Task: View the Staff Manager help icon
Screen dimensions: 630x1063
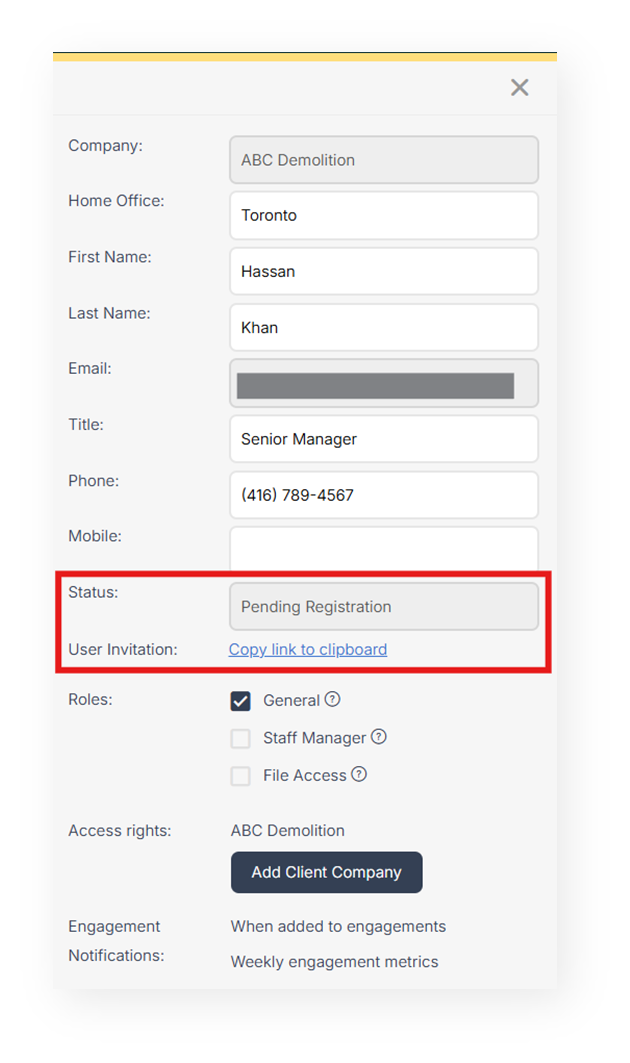Action: click(380, 737)
